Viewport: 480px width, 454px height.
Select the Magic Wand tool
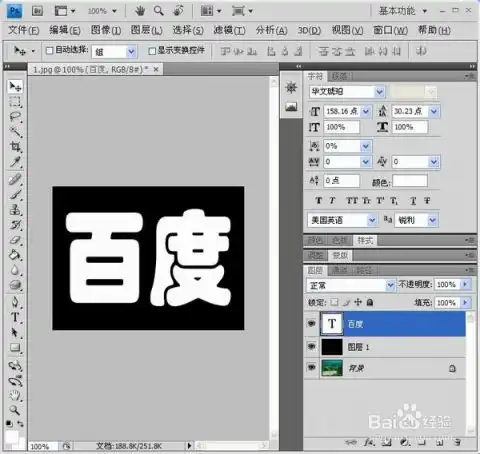[15, 132]
